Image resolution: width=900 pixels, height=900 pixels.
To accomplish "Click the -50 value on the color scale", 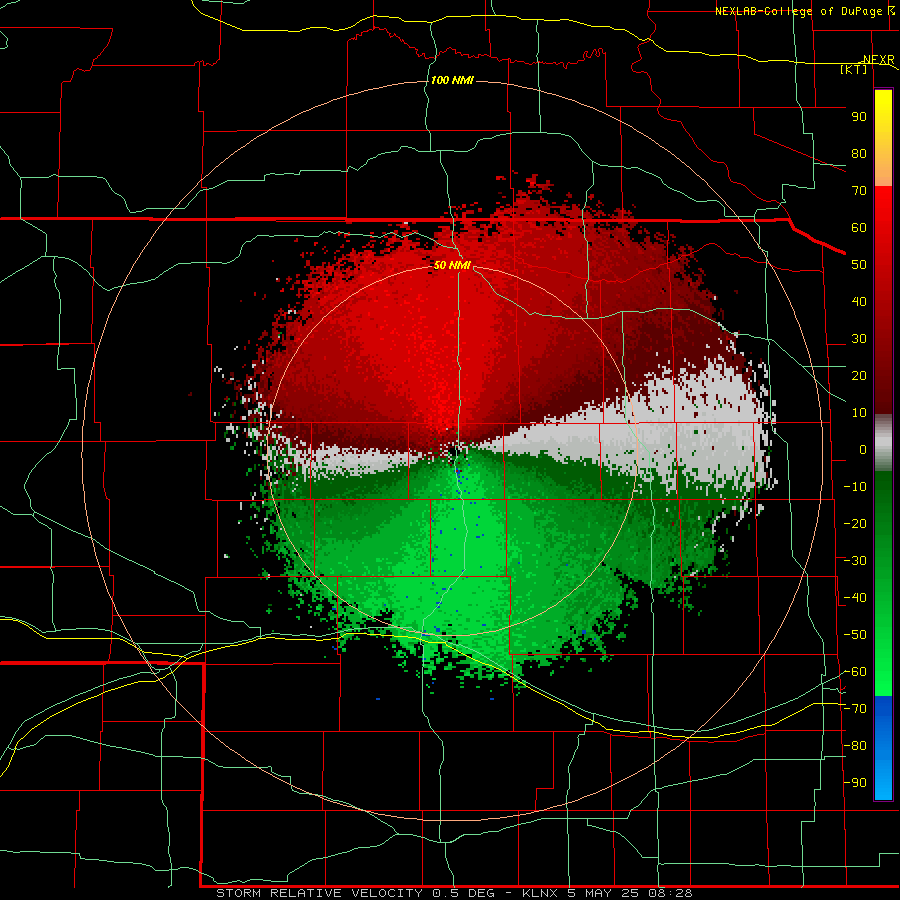I will pos(855,635).
